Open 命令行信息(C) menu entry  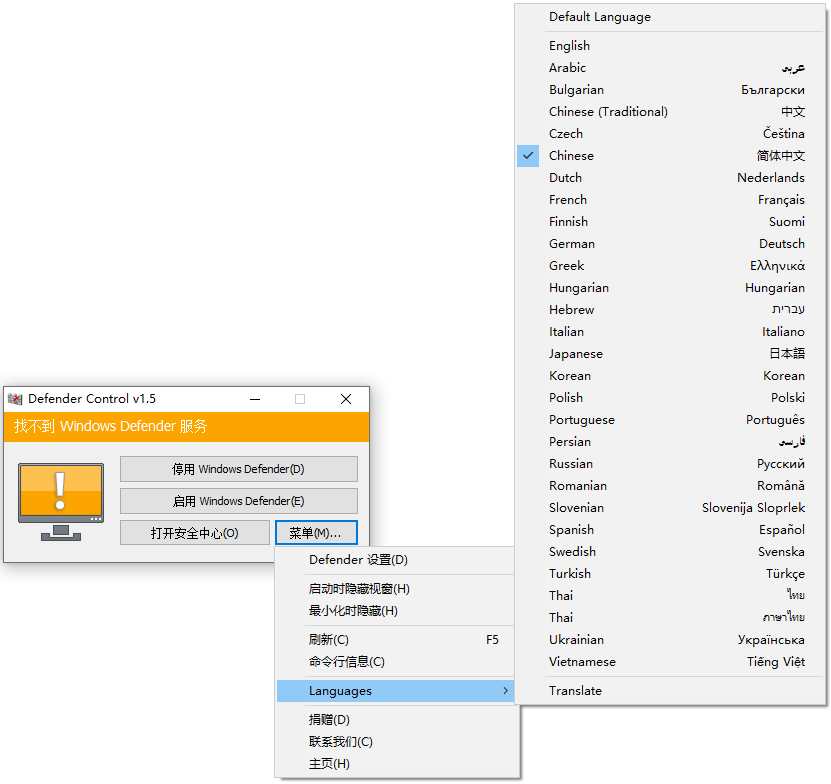tap(395, 662)
